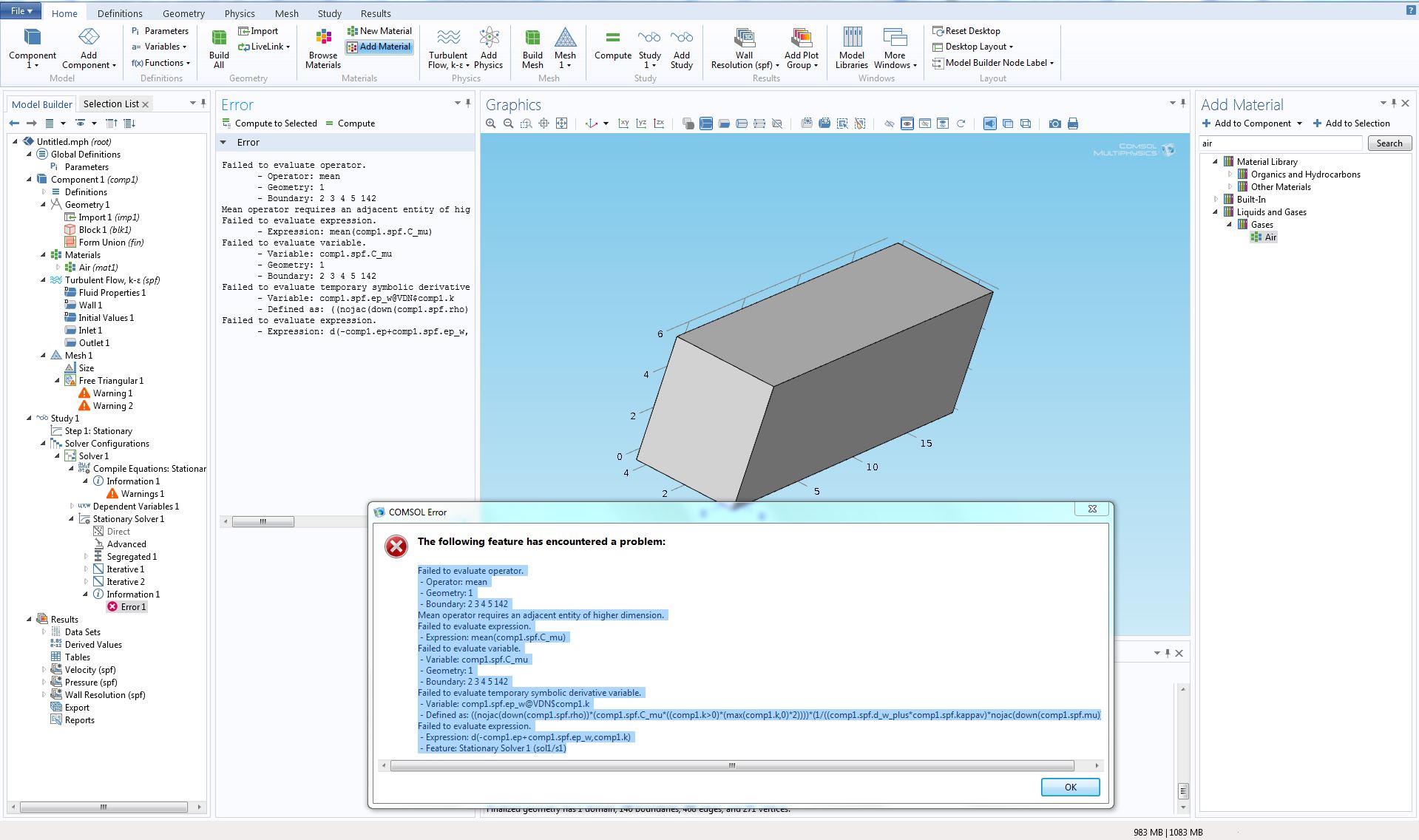
Task: Zoom in on the Graphics view
Action: click(490, 123)
